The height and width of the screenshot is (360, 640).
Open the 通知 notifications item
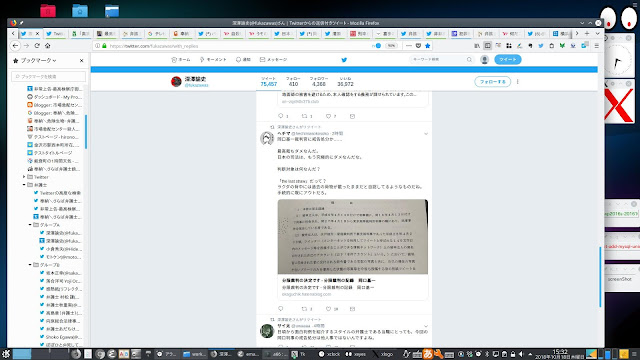[243, 60]
